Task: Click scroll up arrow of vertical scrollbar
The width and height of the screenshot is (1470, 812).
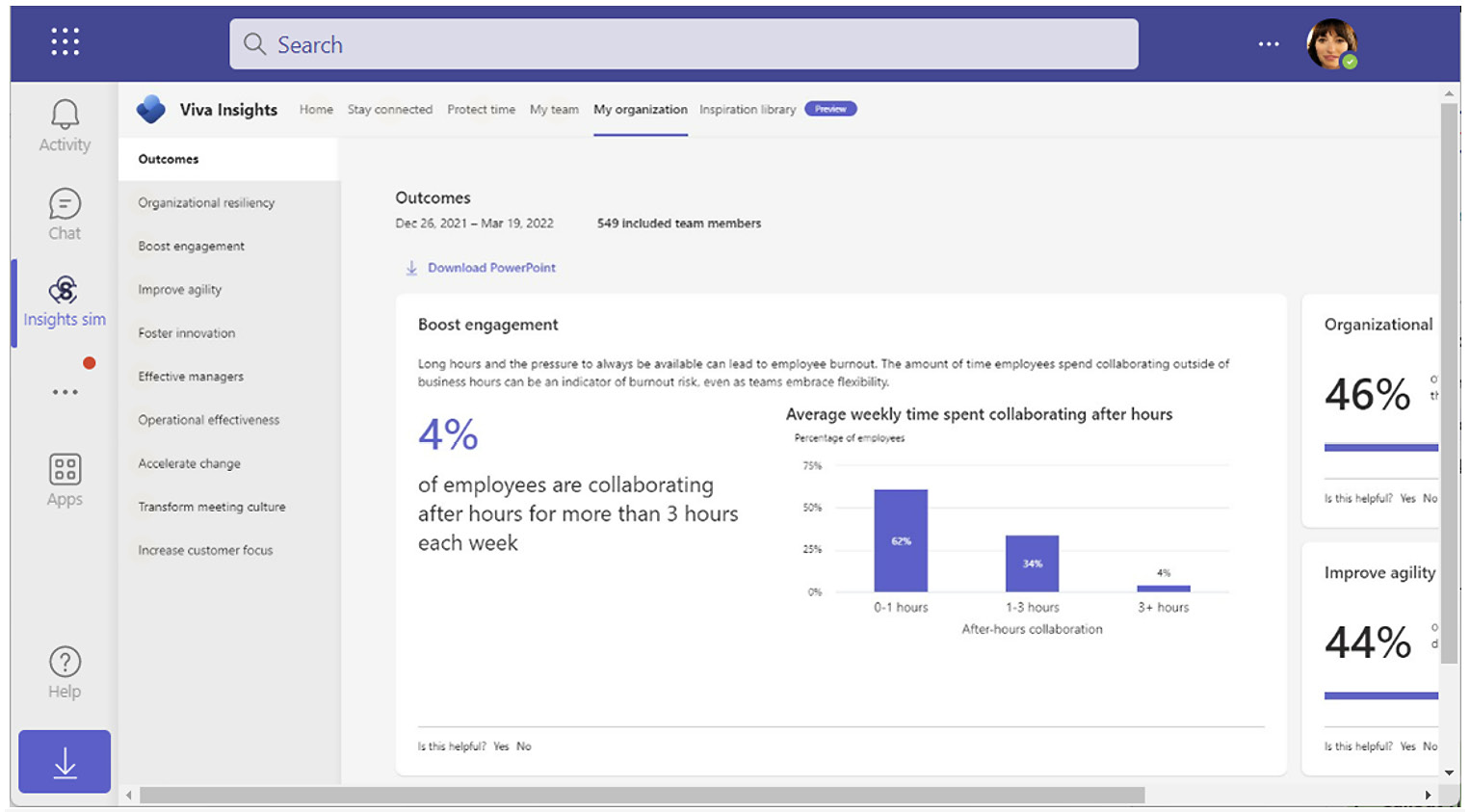Action: pyautogui.click(x=1449, y=93)
